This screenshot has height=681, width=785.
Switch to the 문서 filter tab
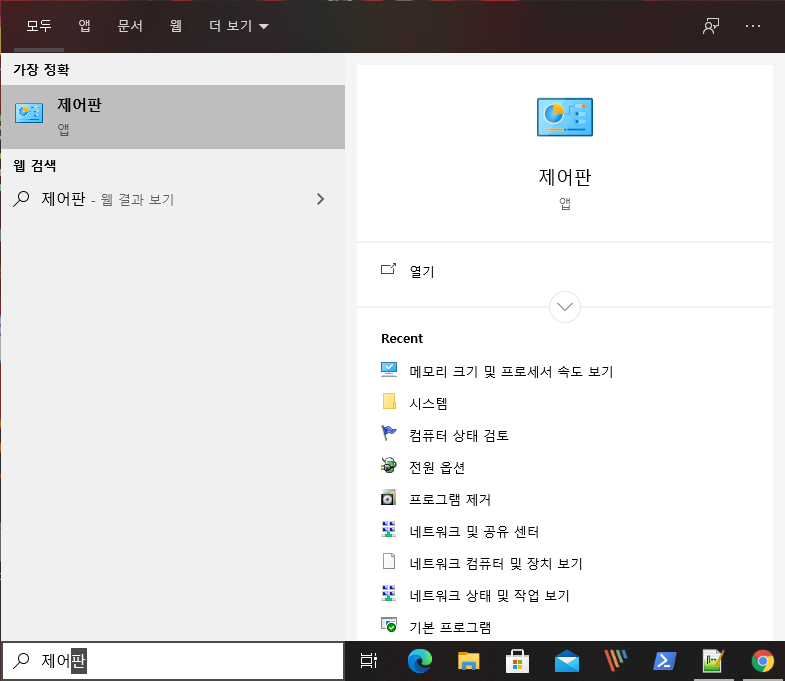130,26
